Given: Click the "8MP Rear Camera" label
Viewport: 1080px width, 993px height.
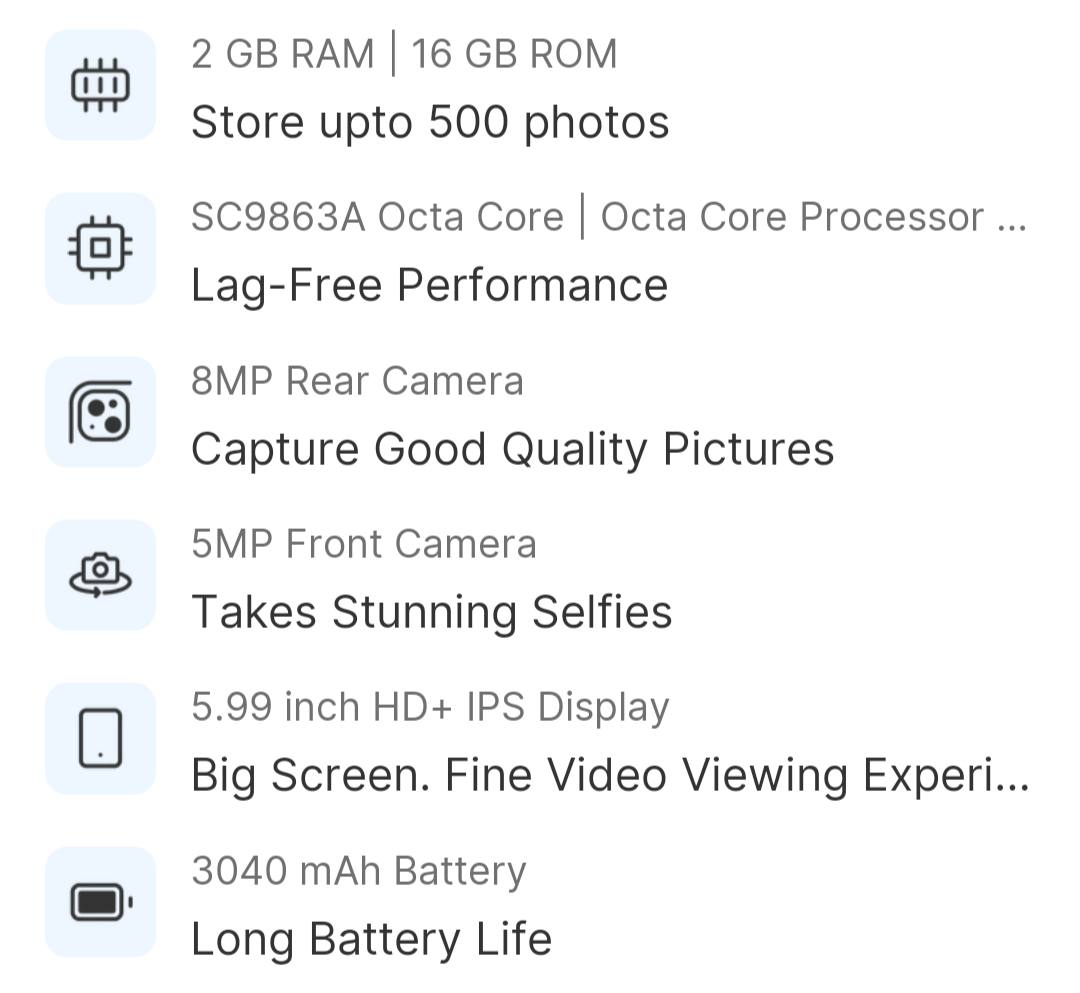Looking at the screenshot, I should click(357, 381).
